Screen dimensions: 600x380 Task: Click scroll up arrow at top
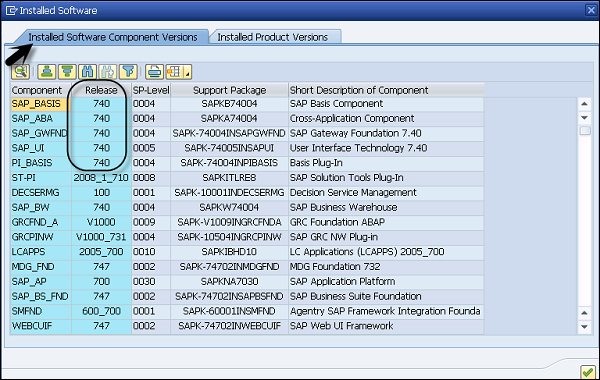tap(584, 104)
